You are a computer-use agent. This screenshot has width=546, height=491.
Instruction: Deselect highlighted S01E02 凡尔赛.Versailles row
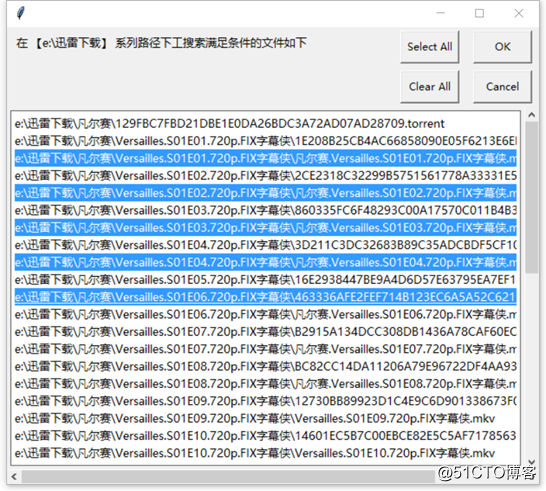(266, 193)
